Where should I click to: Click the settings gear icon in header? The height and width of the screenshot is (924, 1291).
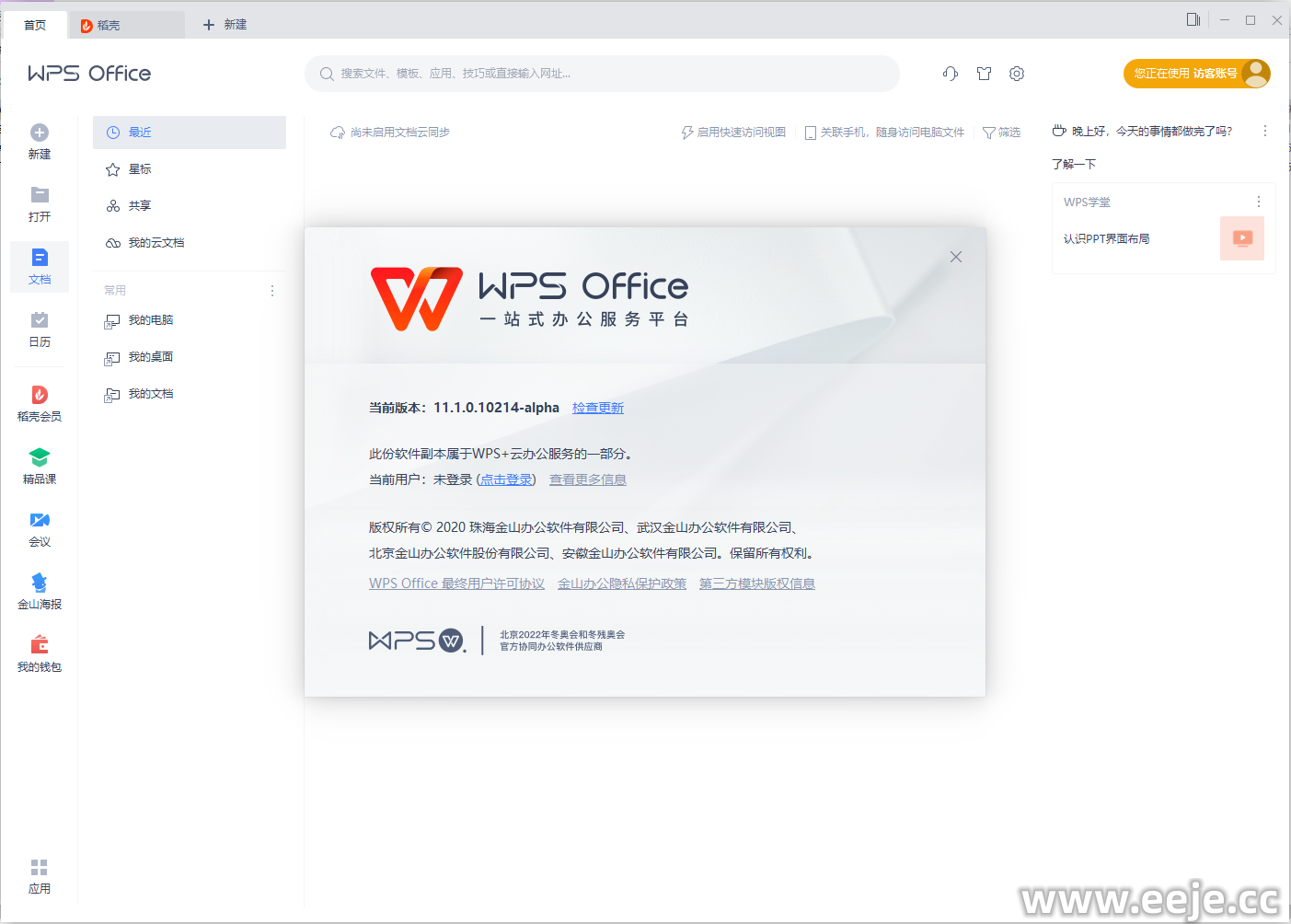pos(1017,74)
